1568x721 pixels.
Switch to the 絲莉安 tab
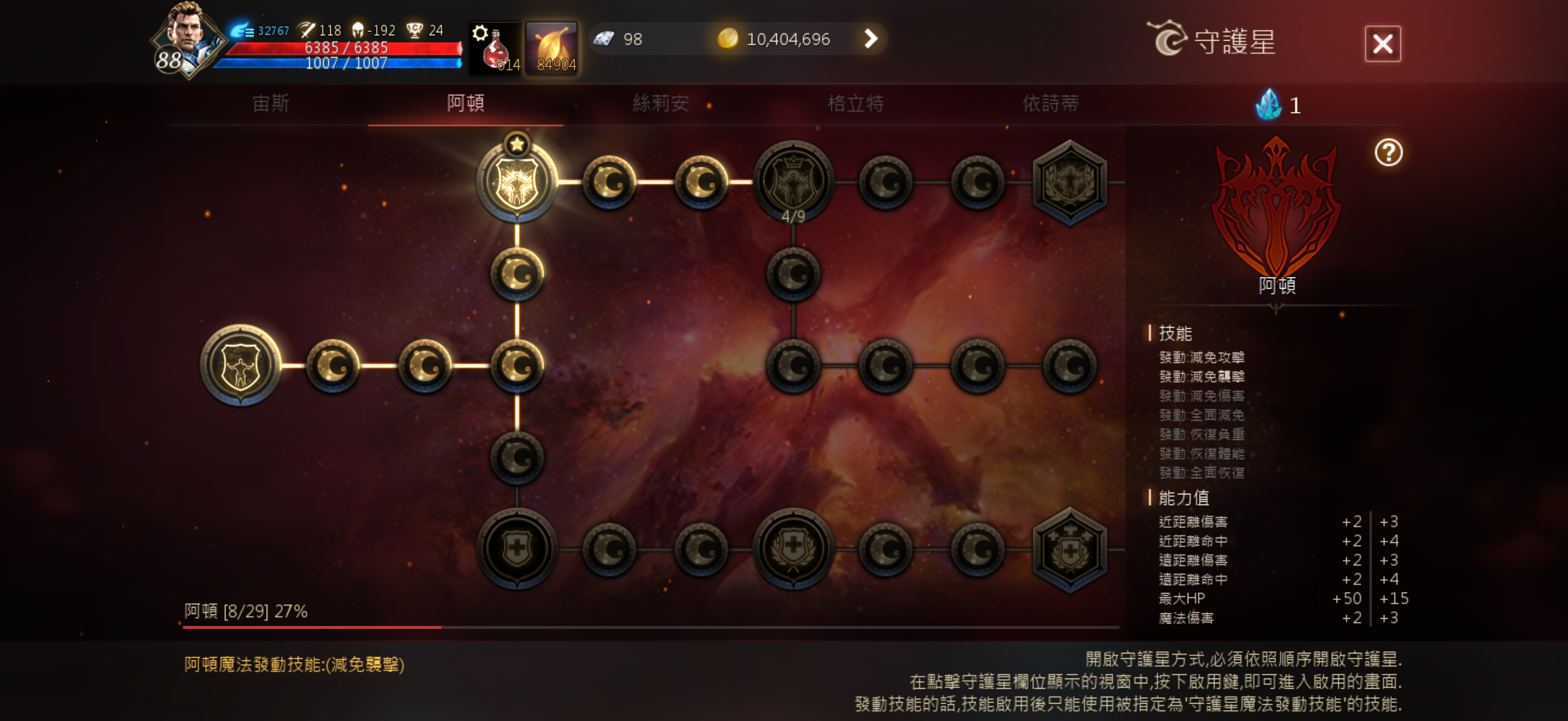pos(660,103)
